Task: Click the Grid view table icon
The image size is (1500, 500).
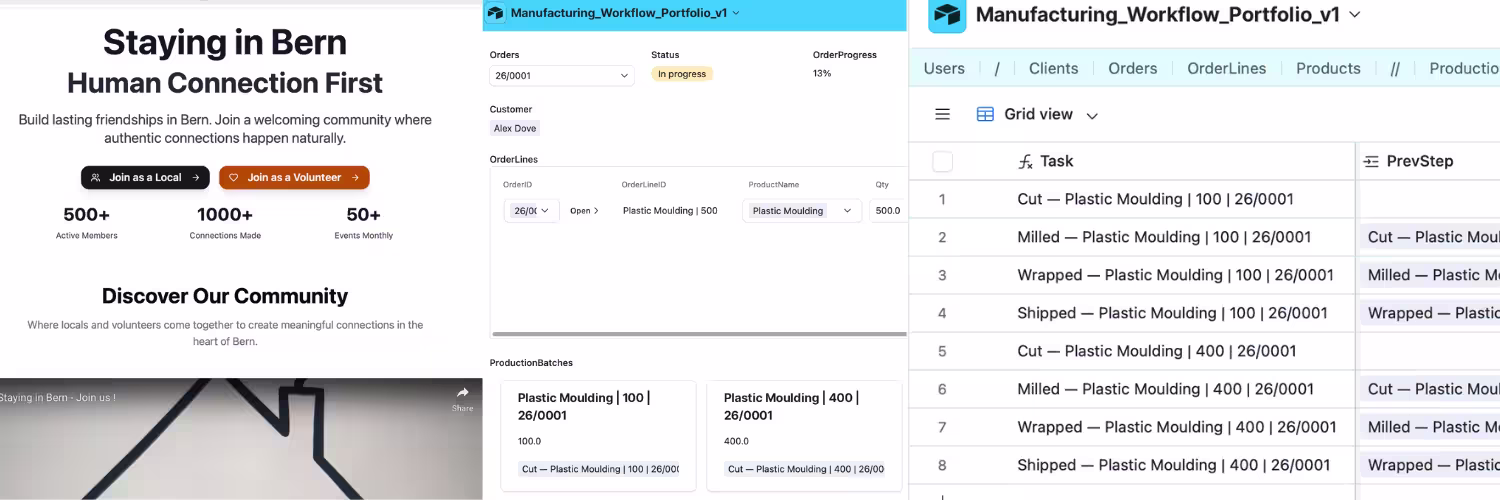Action: click(985, 114)
